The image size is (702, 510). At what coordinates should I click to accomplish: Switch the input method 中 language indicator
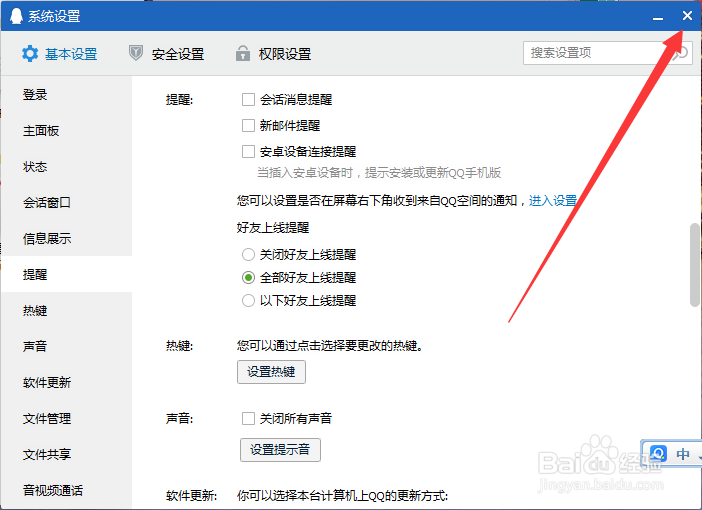(683, 454)
